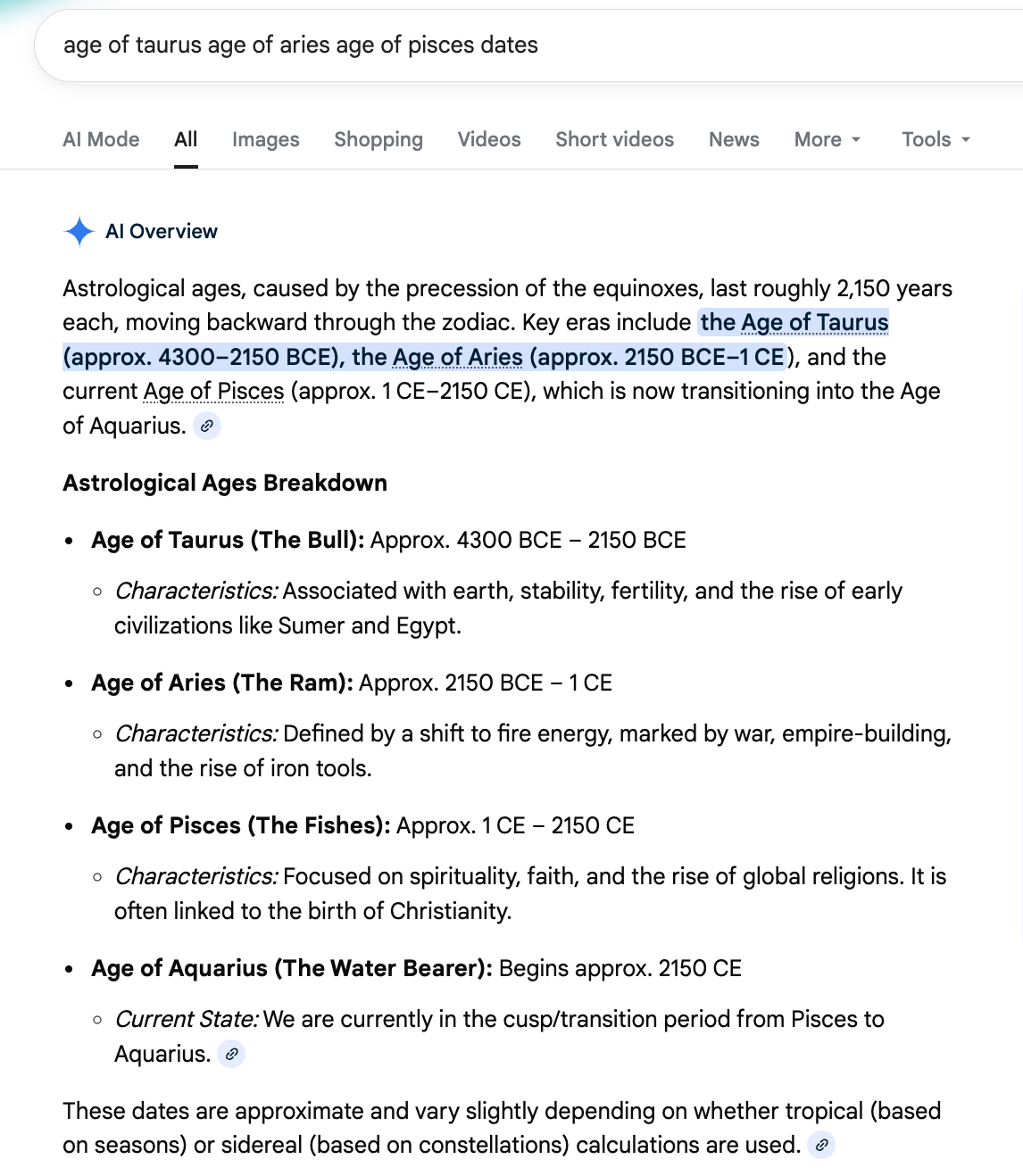Click the Age of Aquarius (The Water Bearer) text
1023x1176 pixels.
291,968
